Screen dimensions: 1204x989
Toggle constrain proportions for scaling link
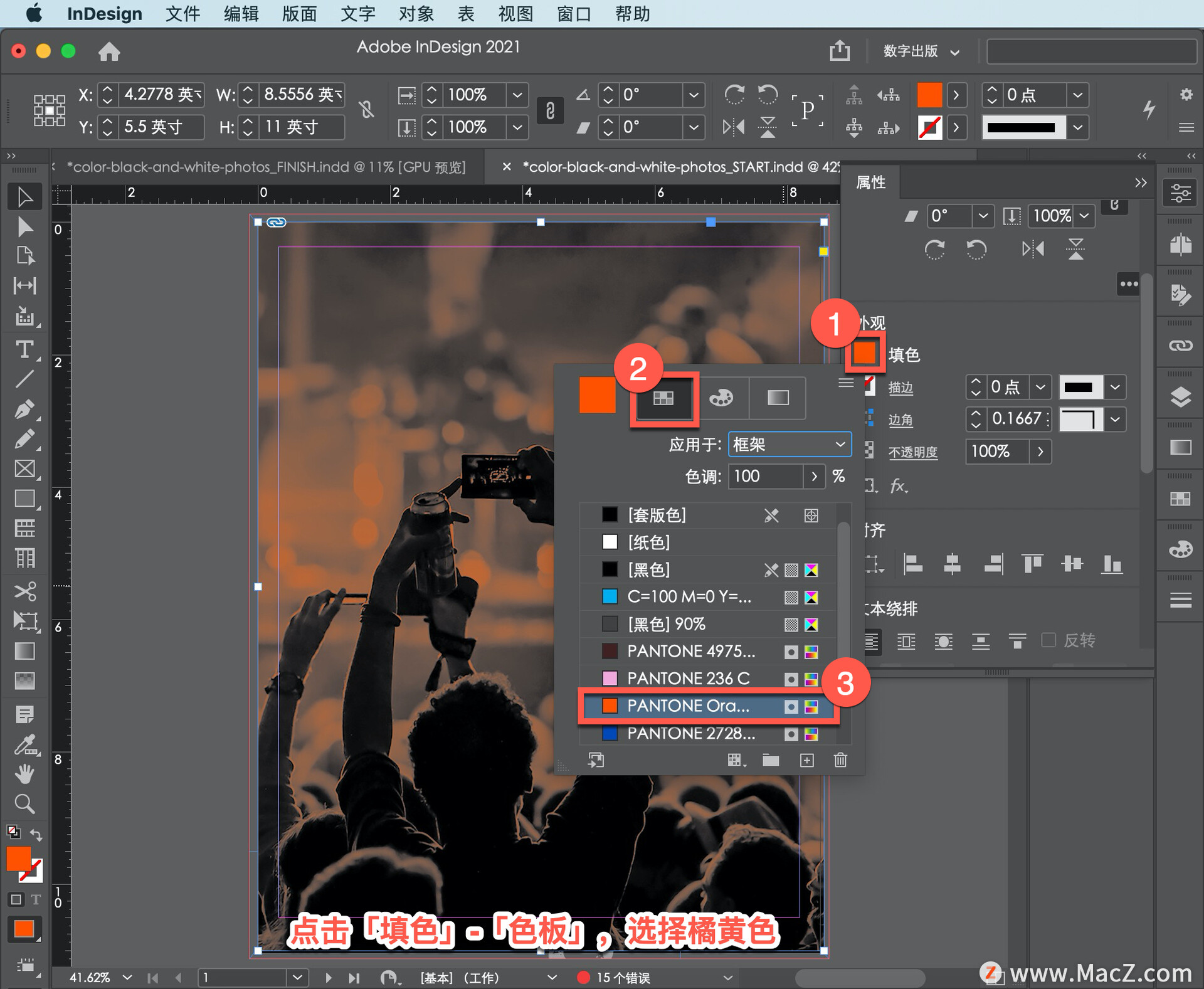coord(550,110)
